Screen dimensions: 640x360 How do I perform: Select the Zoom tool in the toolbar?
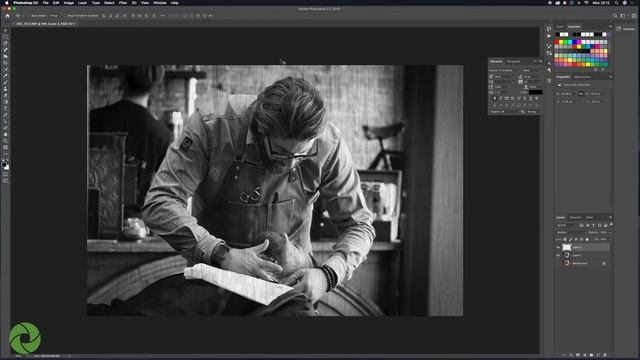tap(5, 141)
